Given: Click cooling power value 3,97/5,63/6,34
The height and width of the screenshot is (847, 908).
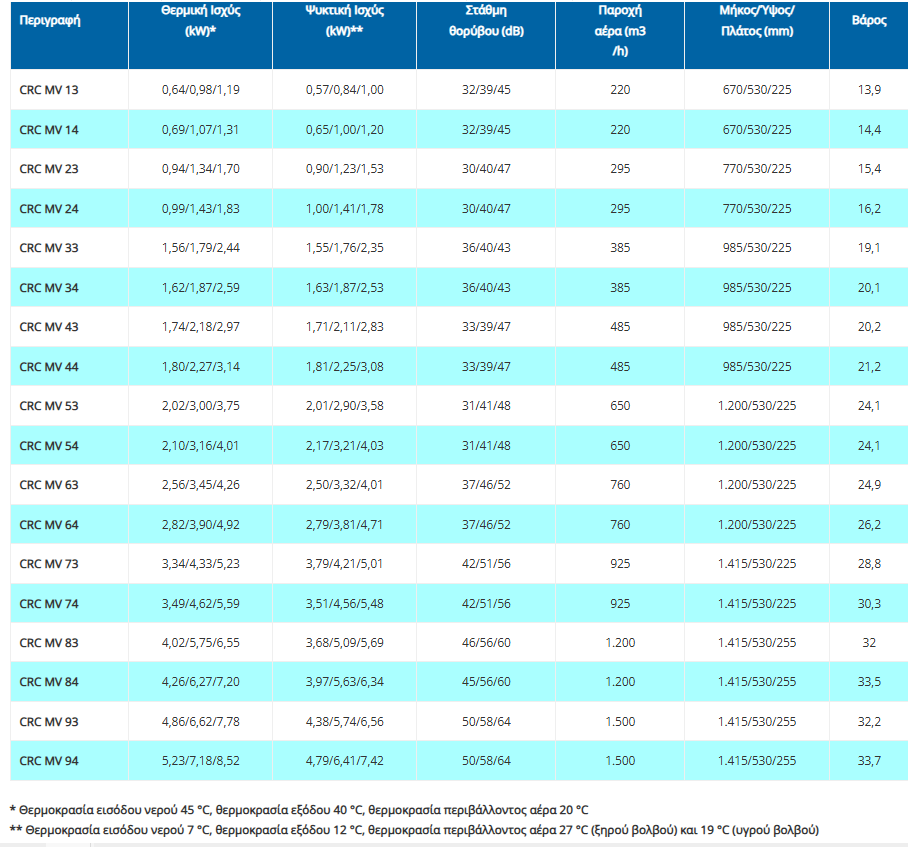Looking at the screenshot, I should pyautogui.click(x=344, y=682).
